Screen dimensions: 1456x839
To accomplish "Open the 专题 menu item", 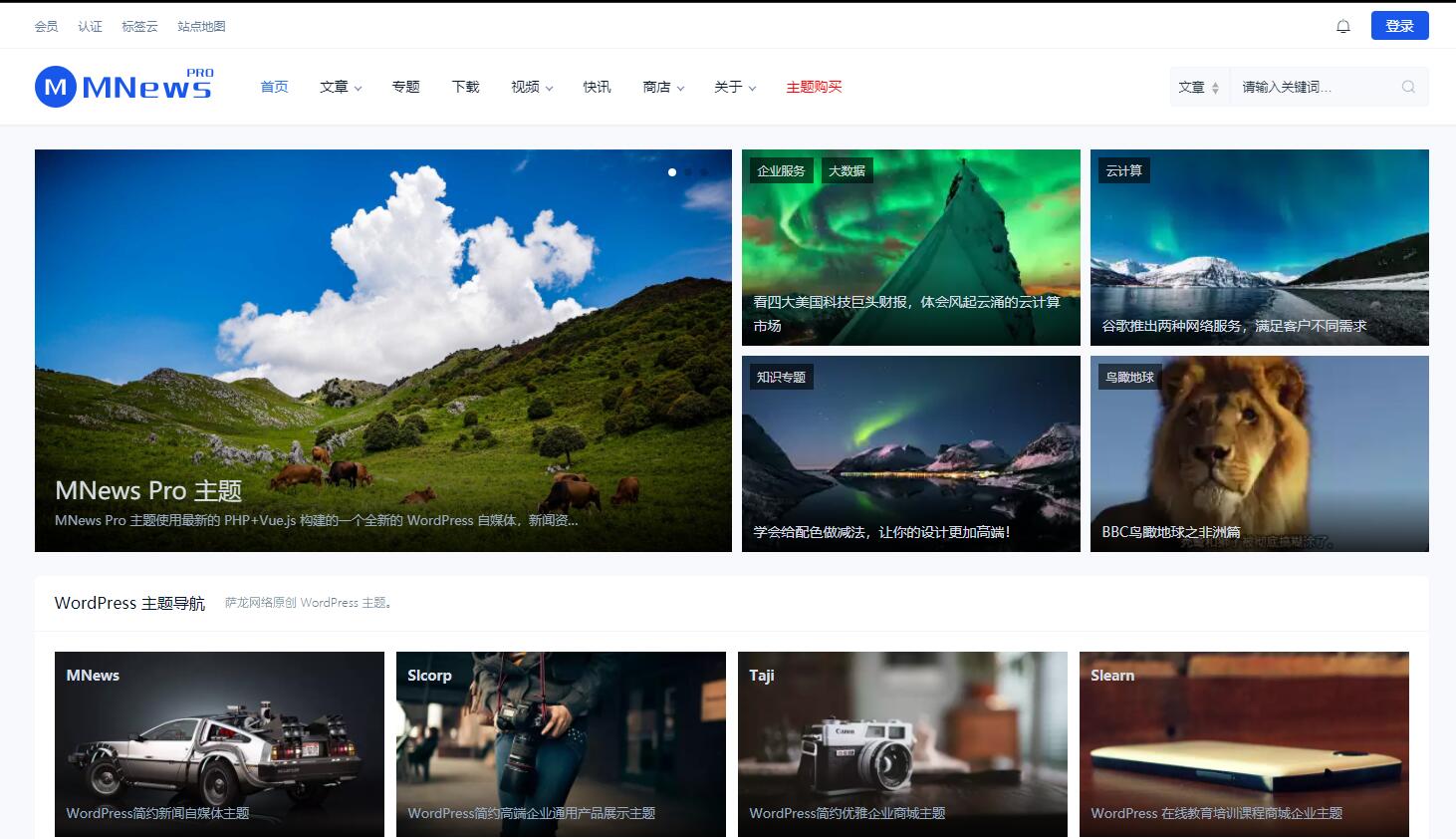I will (405, 87).
